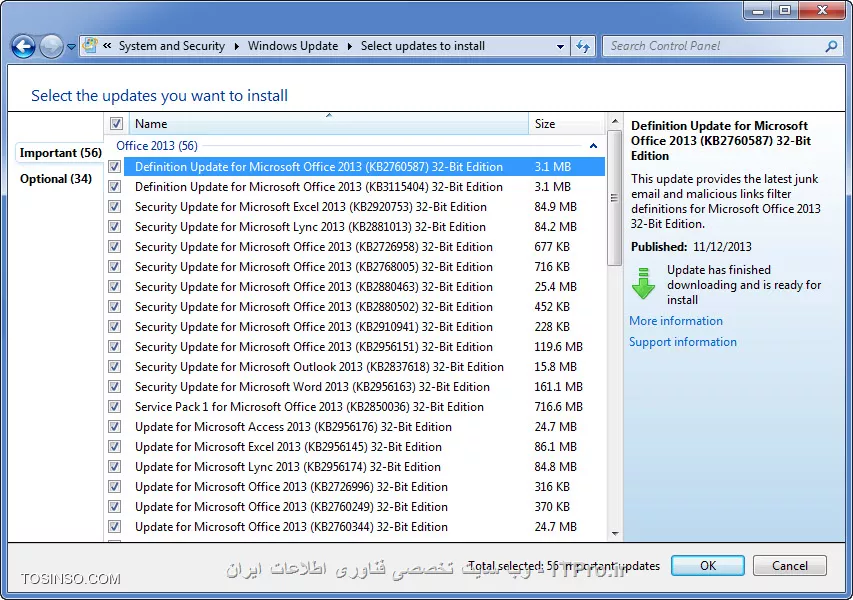This screenshot has height=600, width=853.
Task: Maximize the Windows Update window
Action: coord(784,10)
